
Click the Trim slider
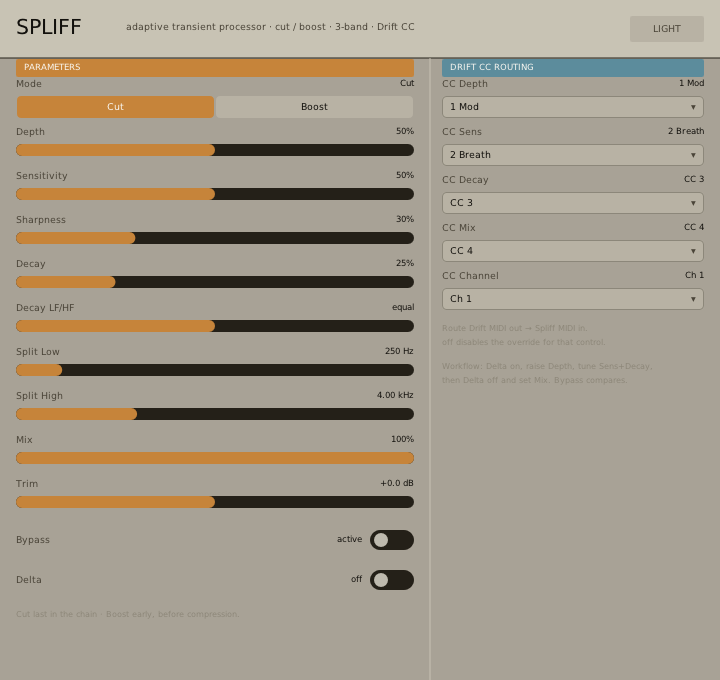[x=215, y=502]
